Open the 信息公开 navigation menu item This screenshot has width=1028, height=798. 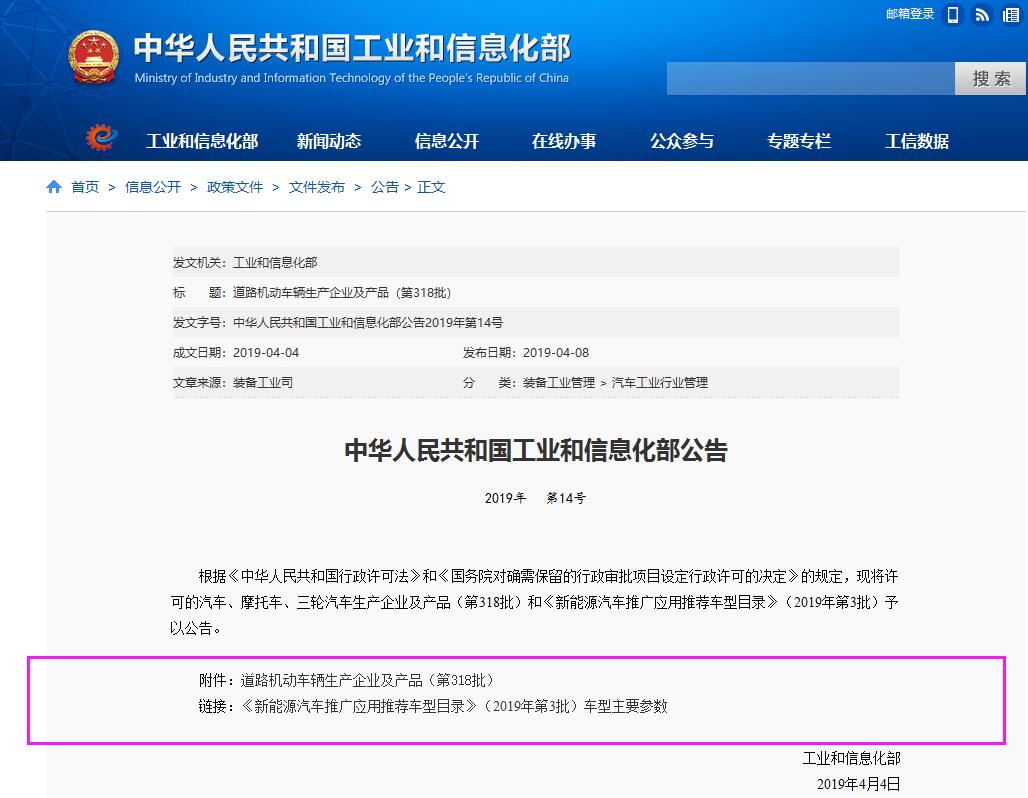[x=447, y=141]
